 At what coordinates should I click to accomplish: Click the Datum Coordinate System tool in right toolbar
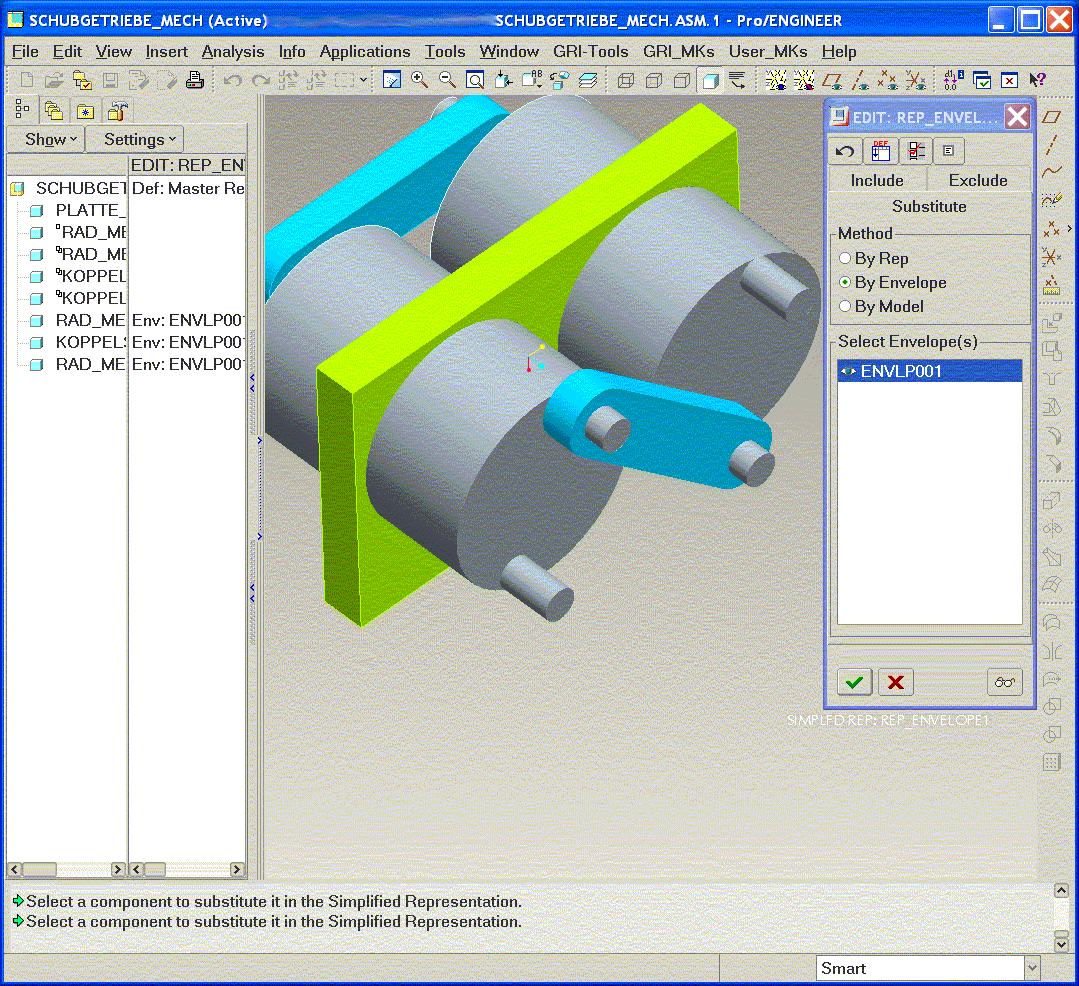pyautogui.click(x=1051, y=257)
